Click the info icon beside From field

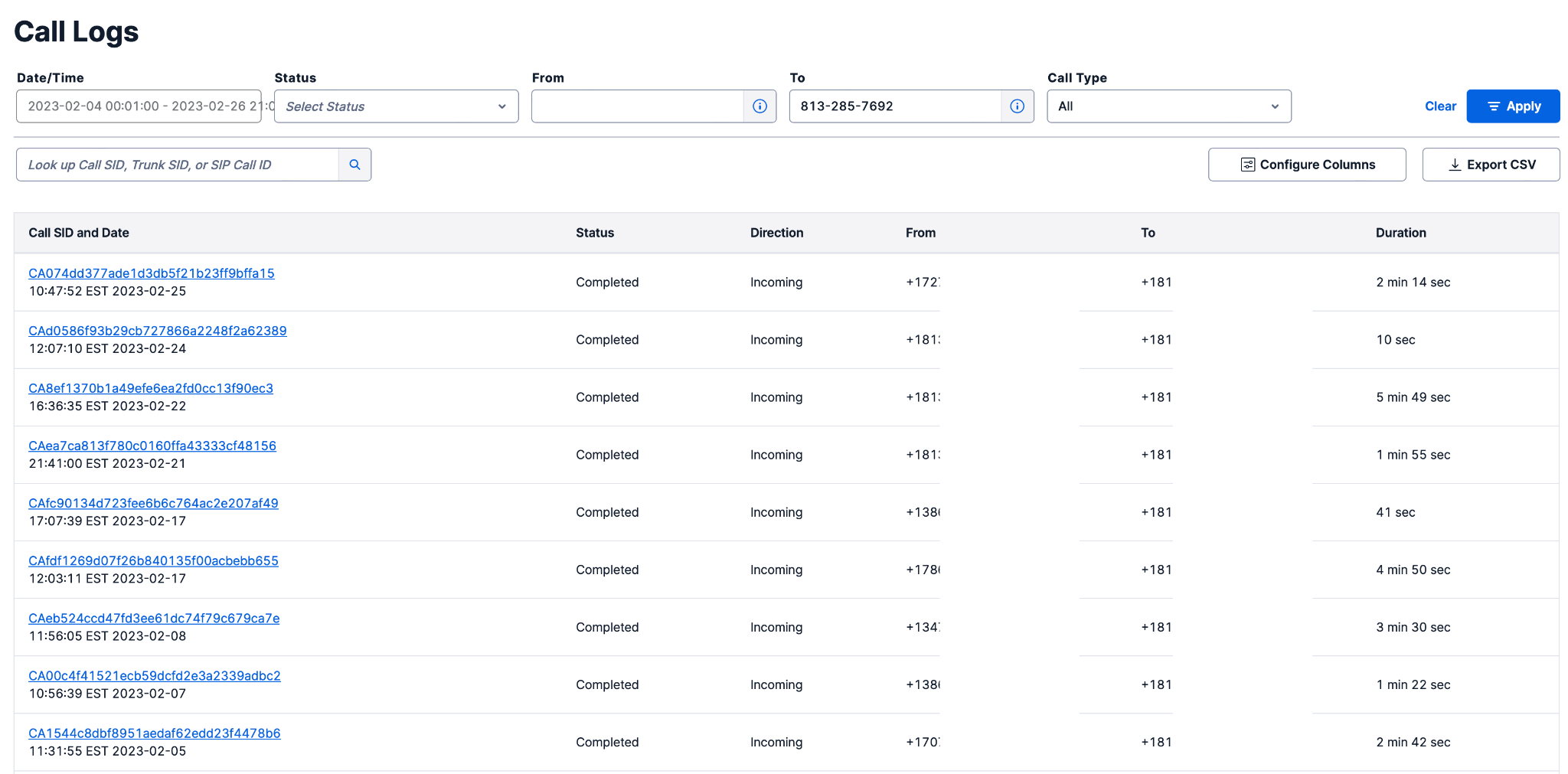(759, 106)
